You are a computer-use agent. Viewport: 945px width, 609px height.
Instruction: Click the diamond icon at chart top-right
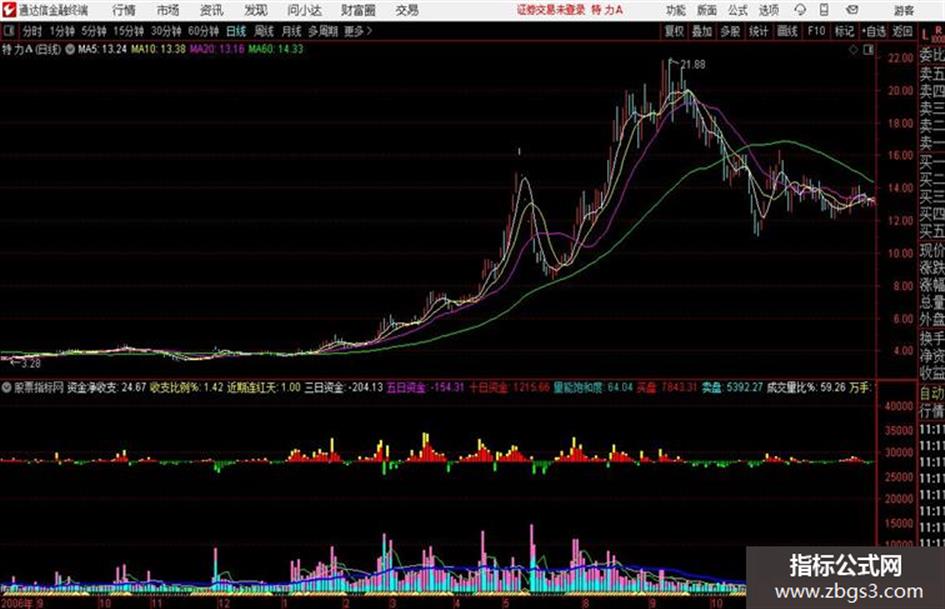point(853,49)
